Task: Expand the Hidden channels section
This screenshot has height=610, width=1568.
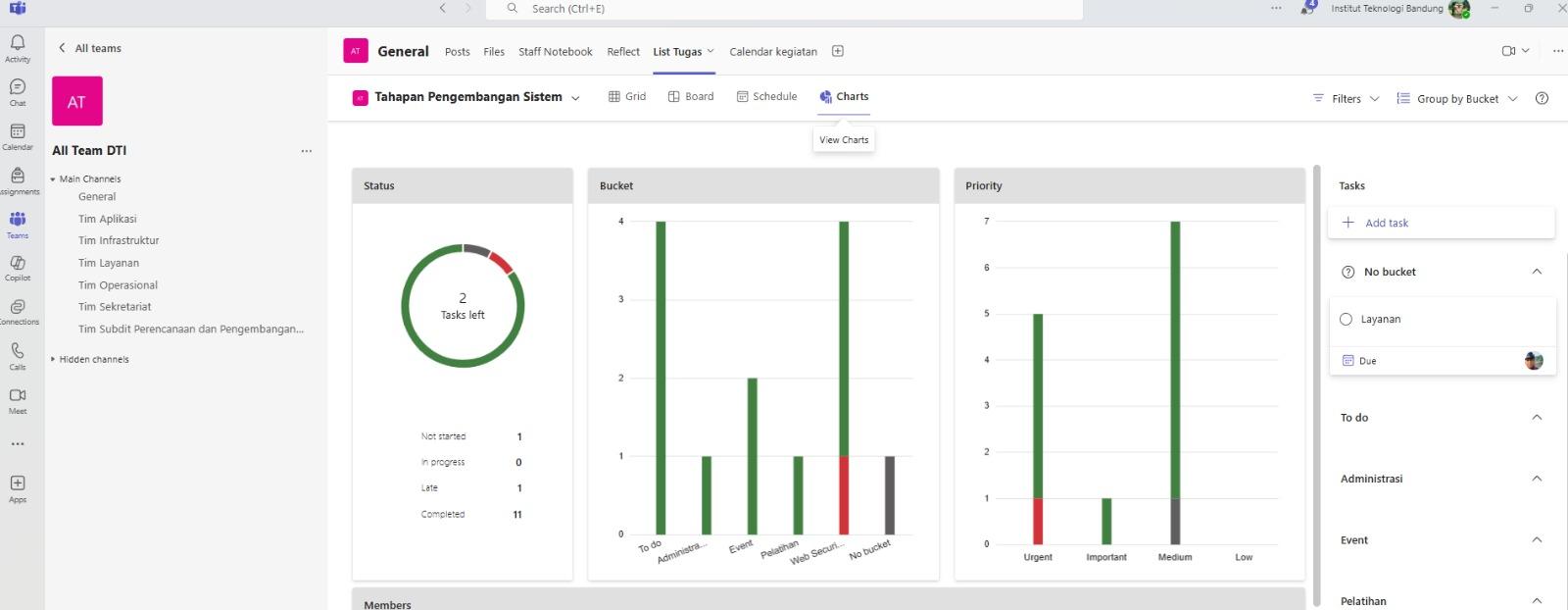Action: coord(53,360)
